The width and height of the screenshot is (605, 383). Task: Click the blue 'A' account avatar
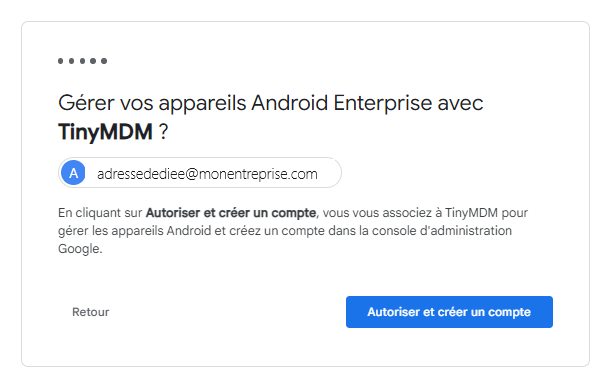pyautogui.click(x=73, y=173)
